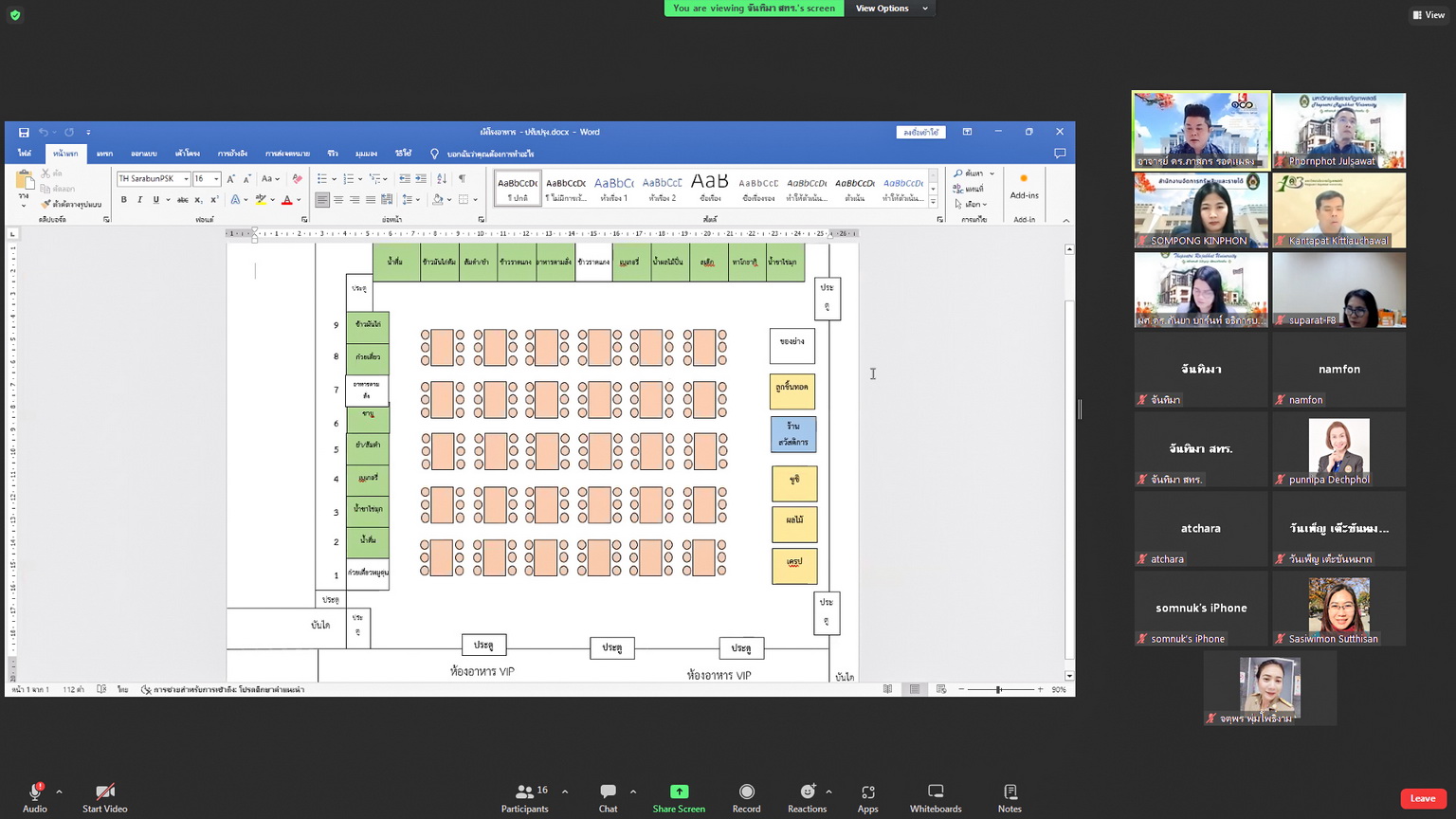1456x819 pixels.
Task: Open the font size dropdown showing 16
Action: 216,178
